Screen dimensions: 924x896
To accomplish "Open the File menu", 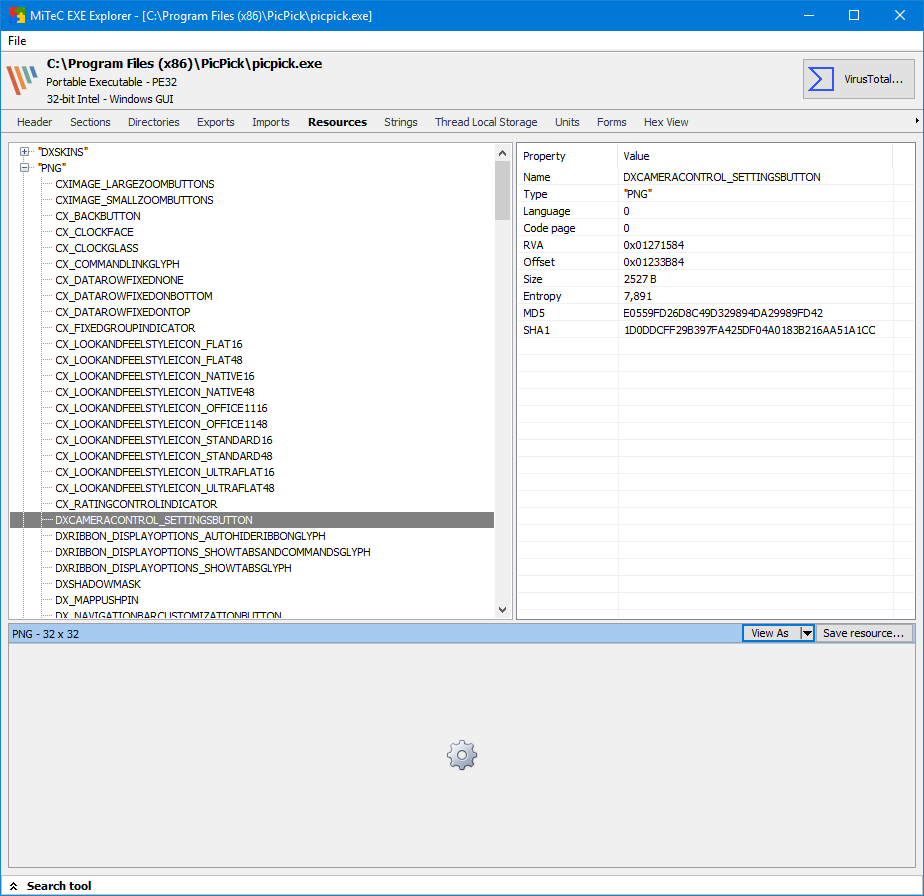I will tap(17, 41).
